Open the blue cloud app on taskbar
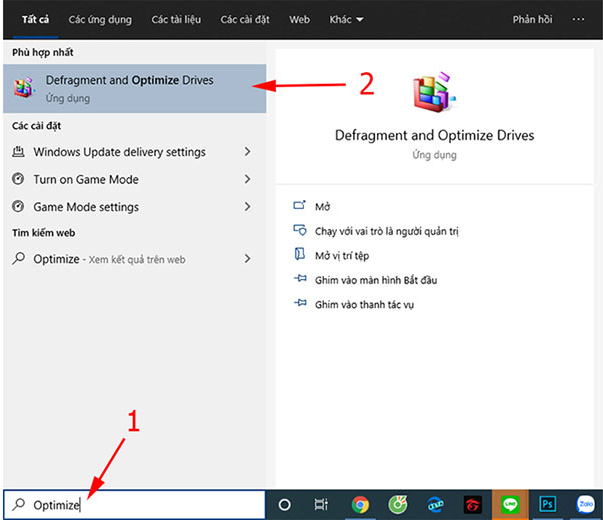The height and width of the screenshot is (520, 603). 435,505
